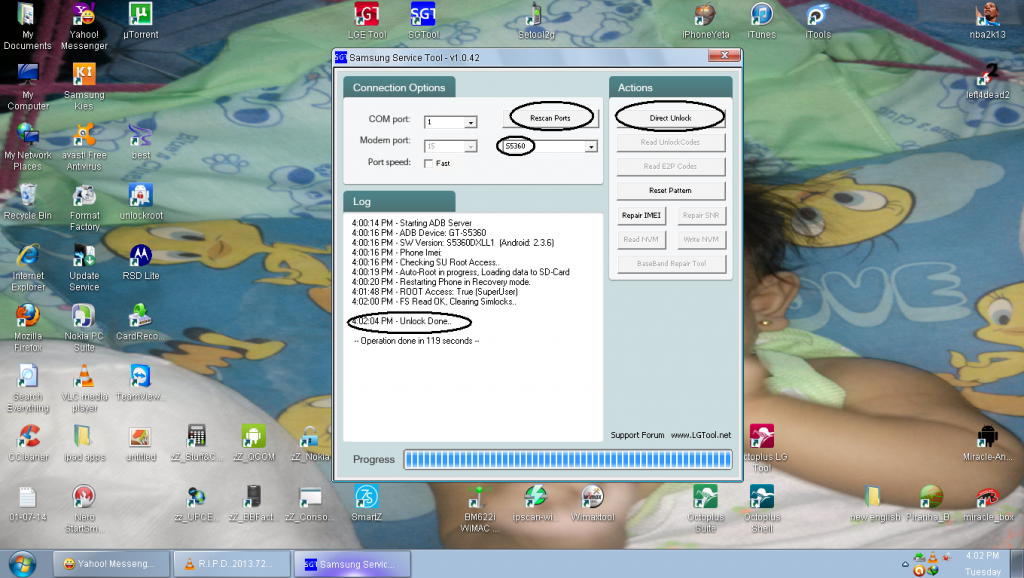The height and width of the screenshot is (578, 1024).
Task: Open iTunes from the desktop
Action: click(x=761, y=20)
